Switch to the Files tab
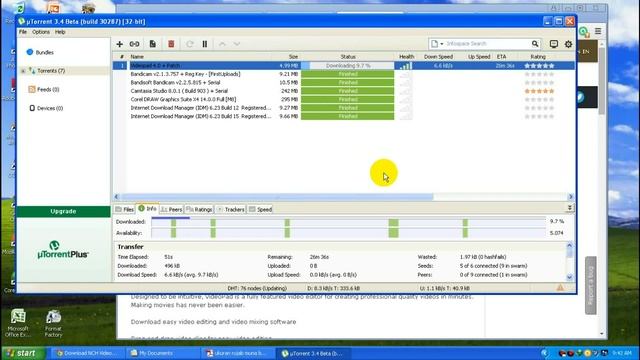 [x=124, y=209]
